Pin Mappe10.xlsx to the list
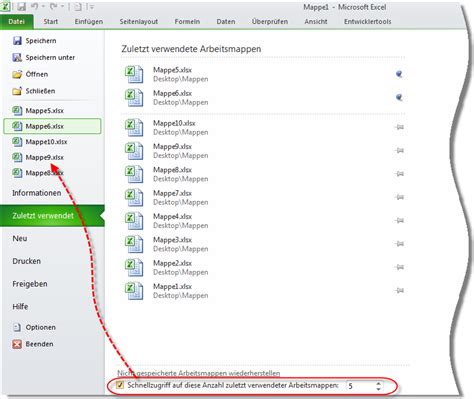This screenshot has height=399, width=474. pyautogui.click(x=399, y=127)
